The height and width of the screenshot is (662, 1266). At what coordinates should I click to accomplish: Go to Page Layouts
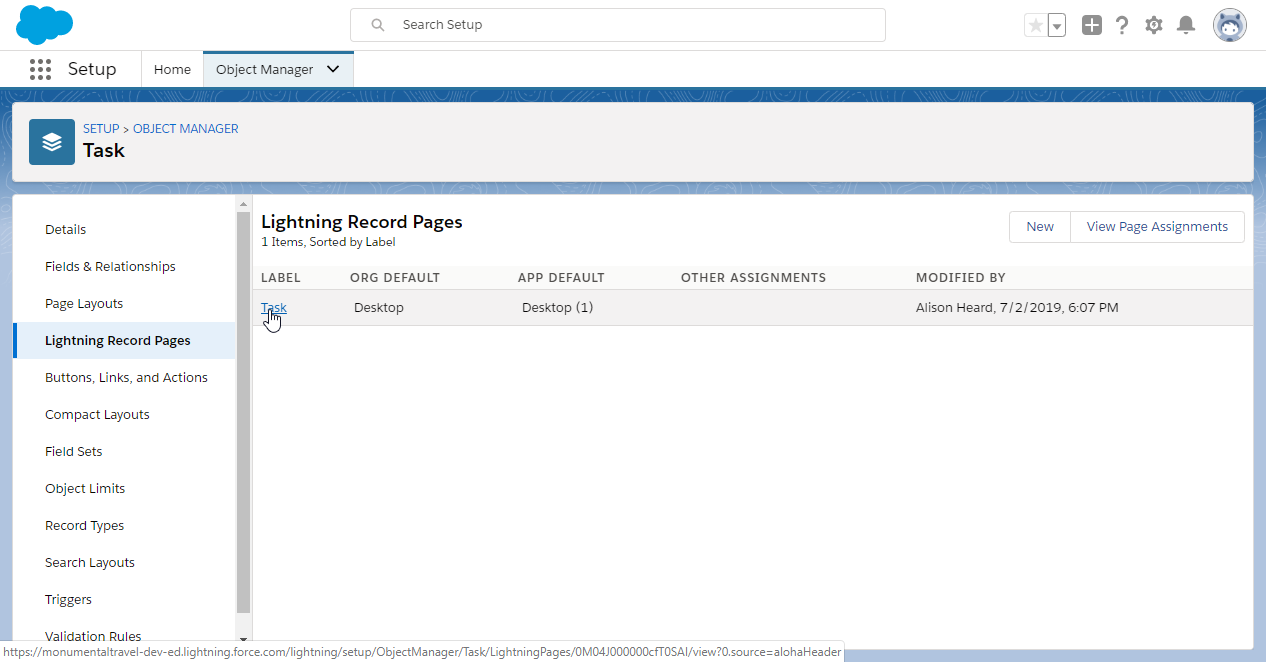84,304
